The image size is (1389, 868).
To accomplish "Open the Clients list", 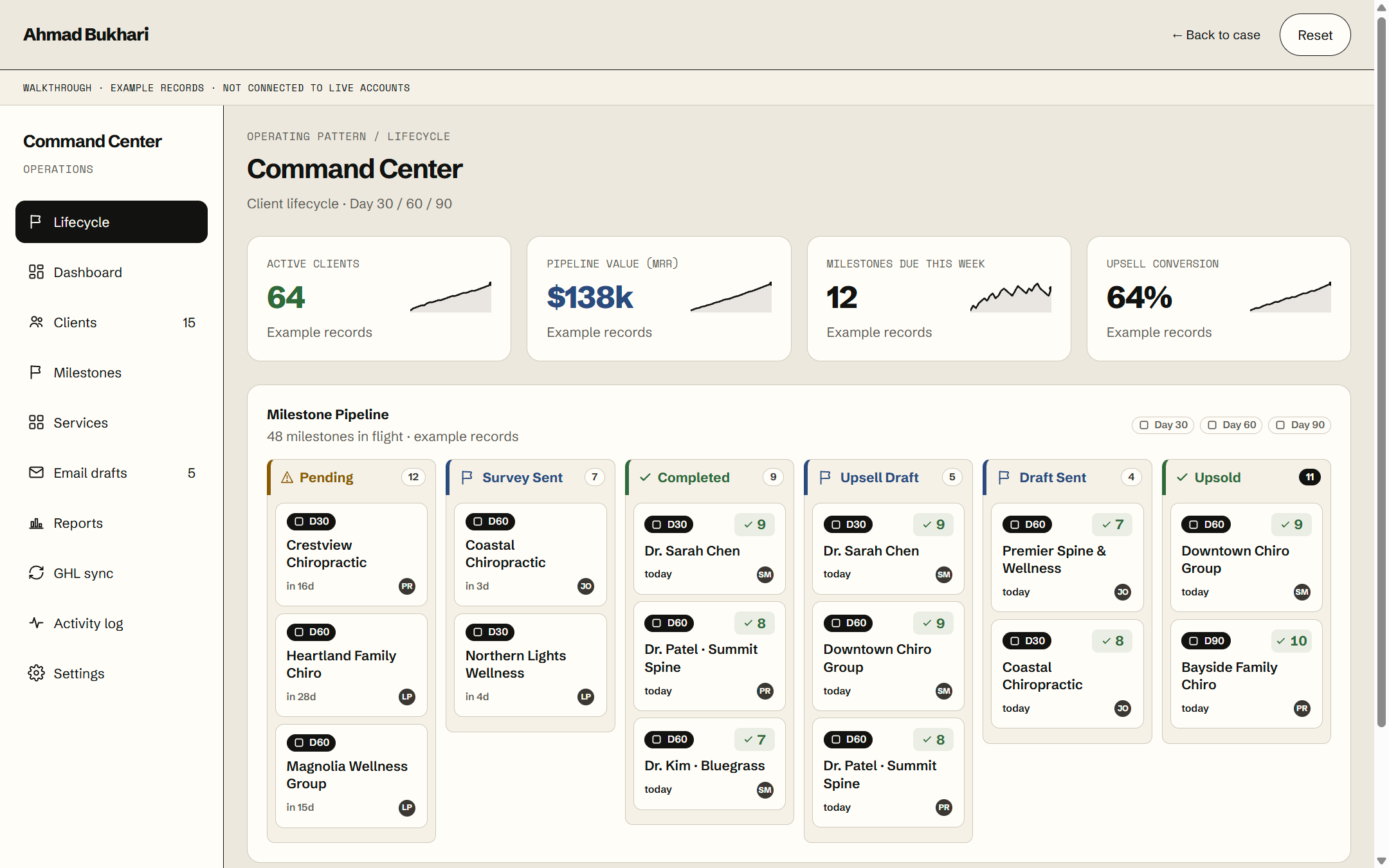I will 111,322.
